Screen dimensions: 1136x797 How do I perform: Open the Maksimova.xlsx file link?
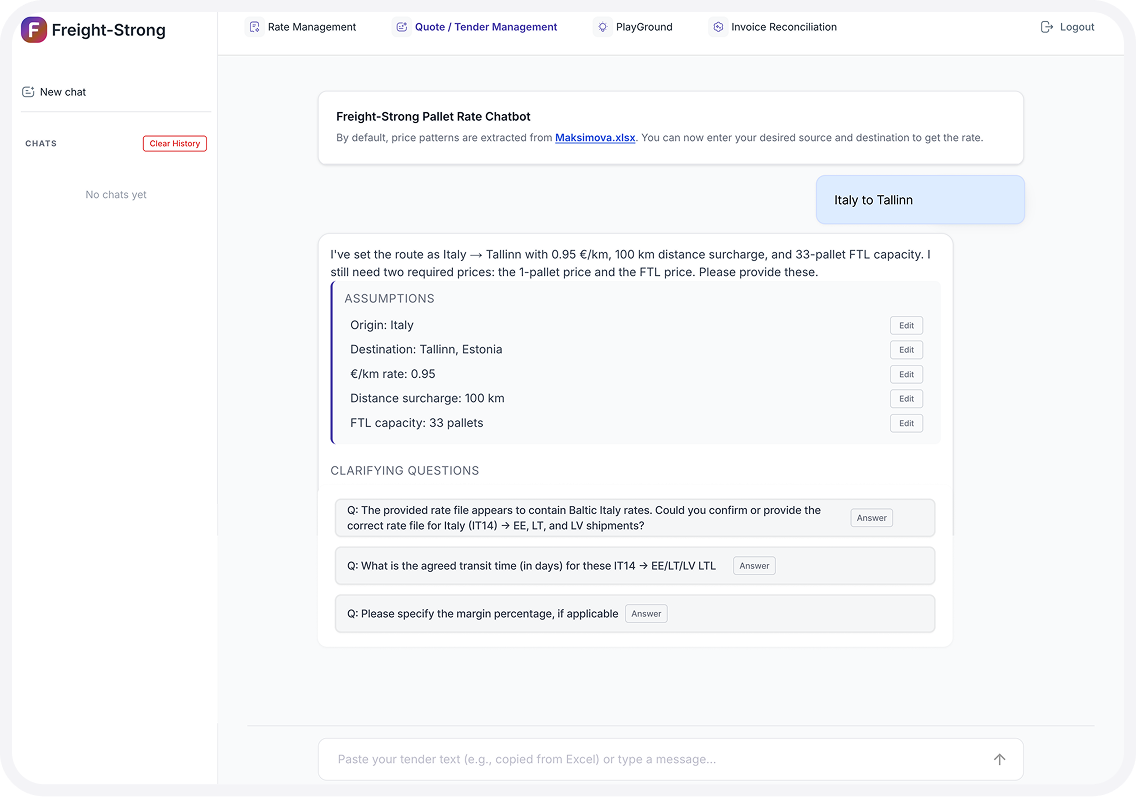[595, 138]
